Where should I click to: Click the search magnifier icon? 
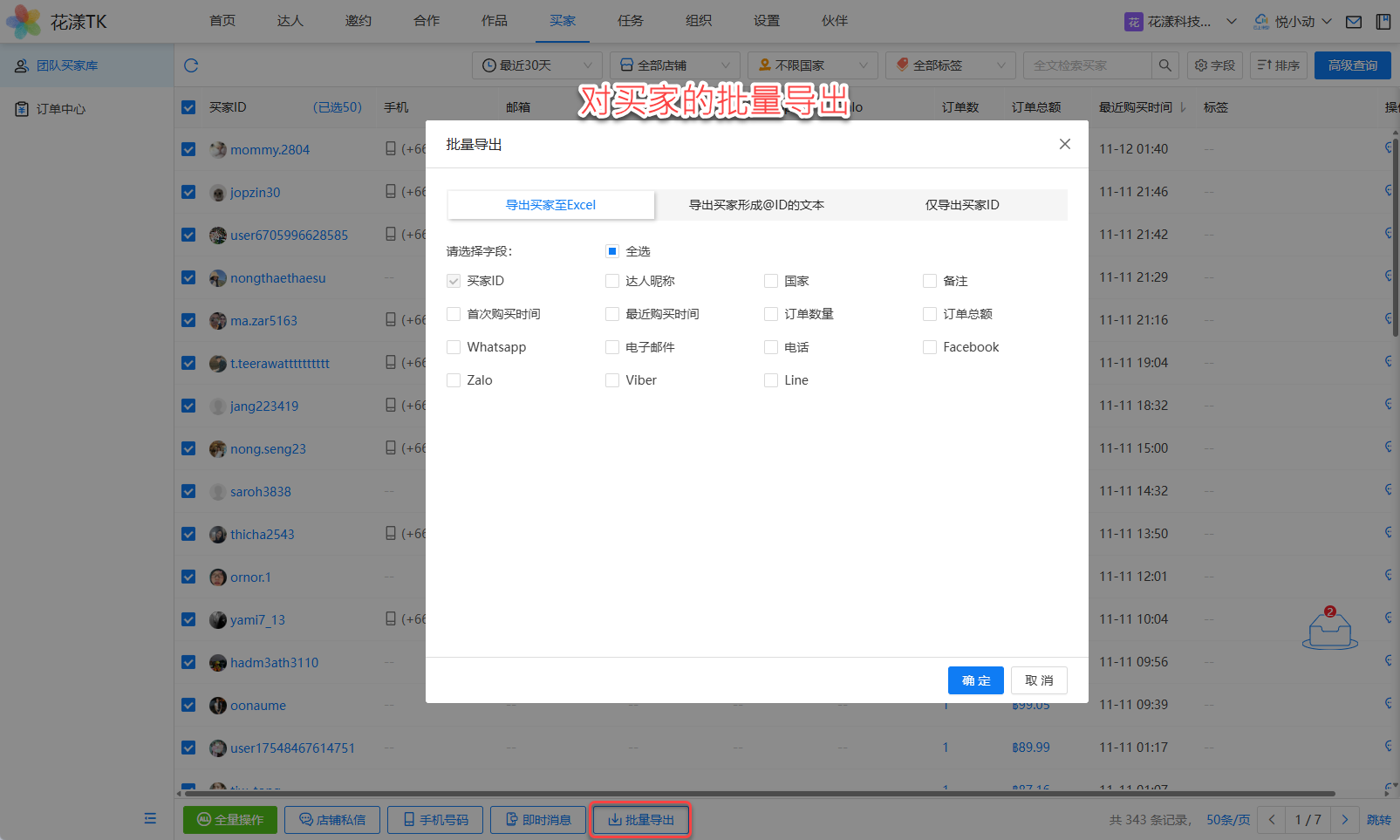tap(1164, 65)
